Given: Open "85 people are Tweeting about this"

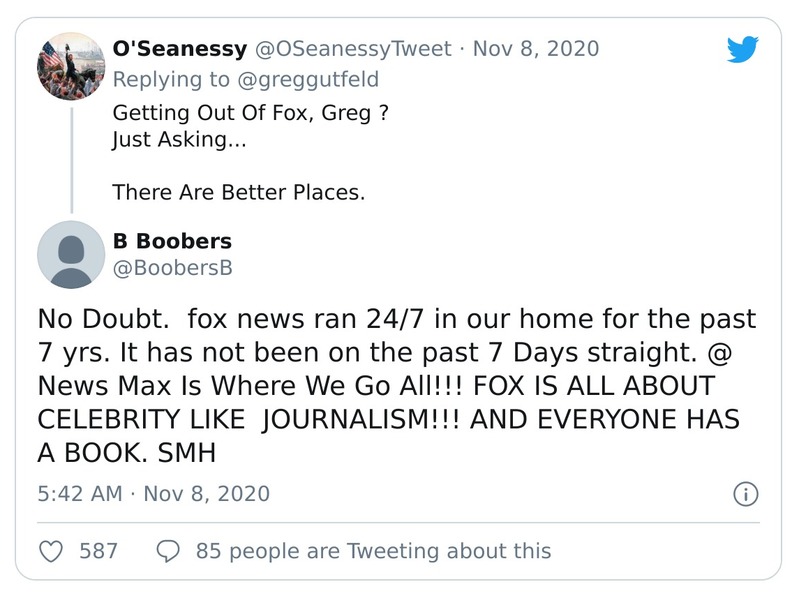Looking at the screenshot, I should [x=373, y=550].
